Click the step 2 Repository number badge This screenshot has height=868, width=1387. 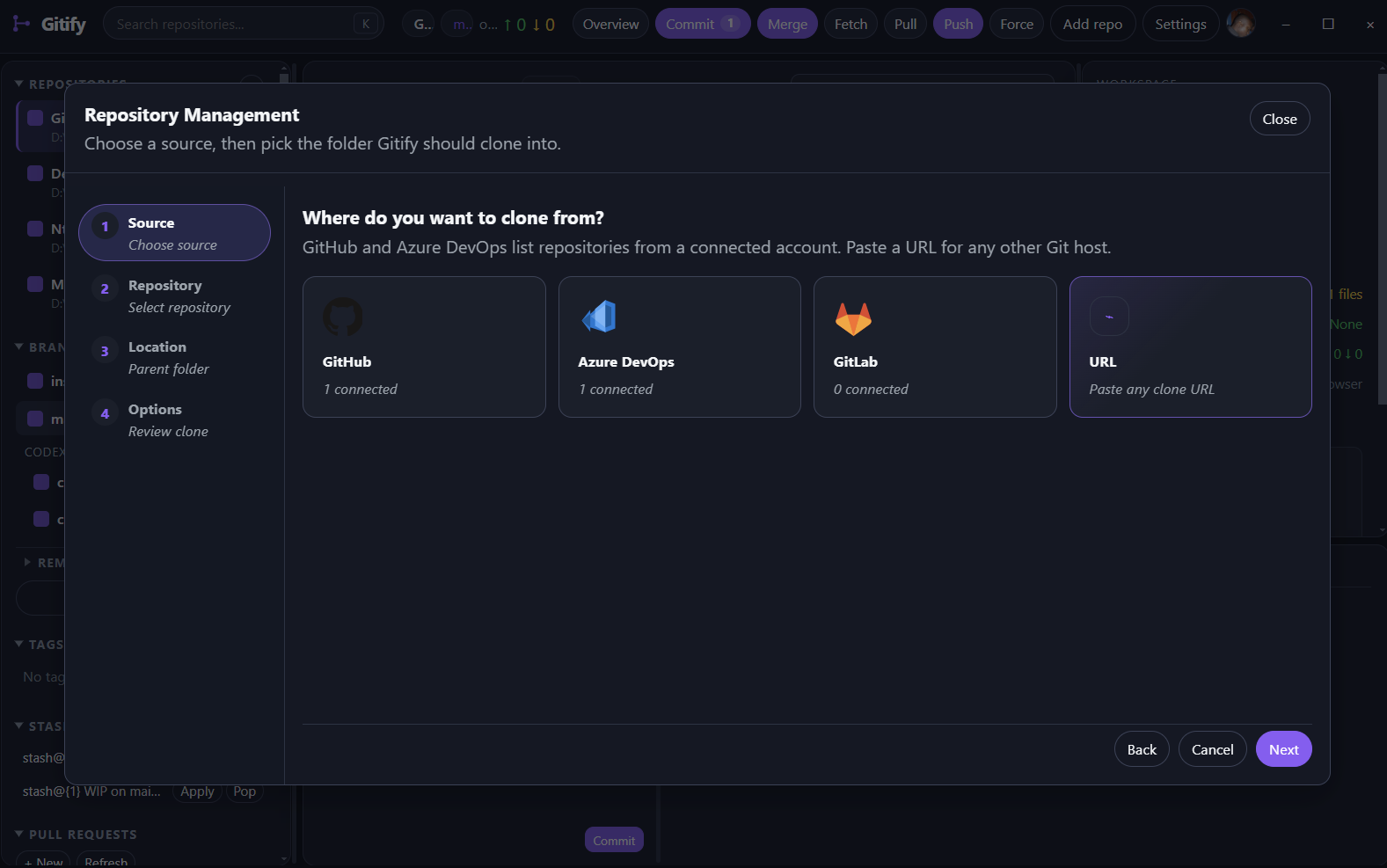point(105,288)
